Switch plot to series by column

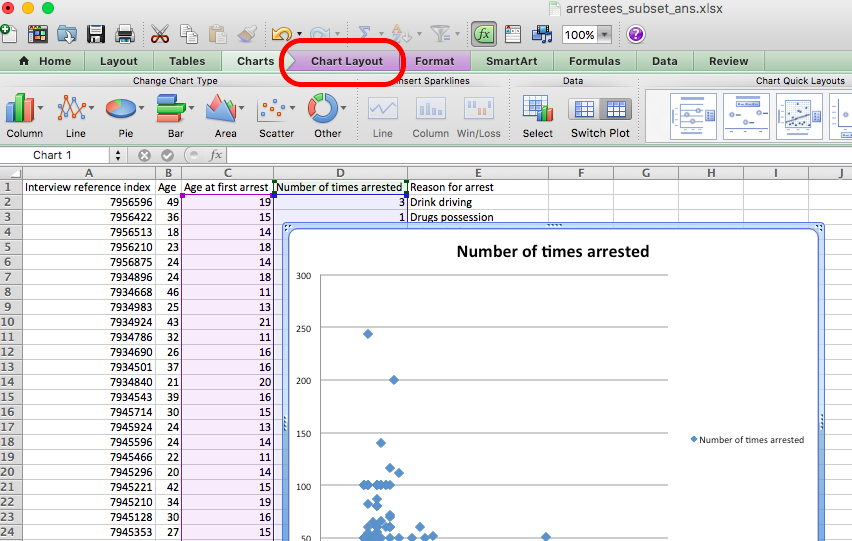615,109
